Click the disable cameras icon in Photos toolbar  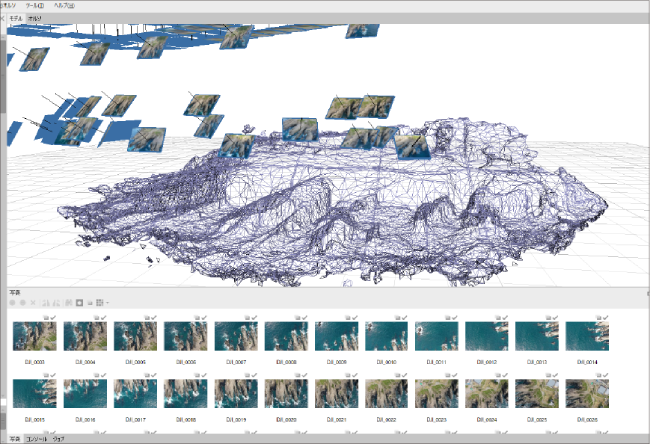[22, 302]
